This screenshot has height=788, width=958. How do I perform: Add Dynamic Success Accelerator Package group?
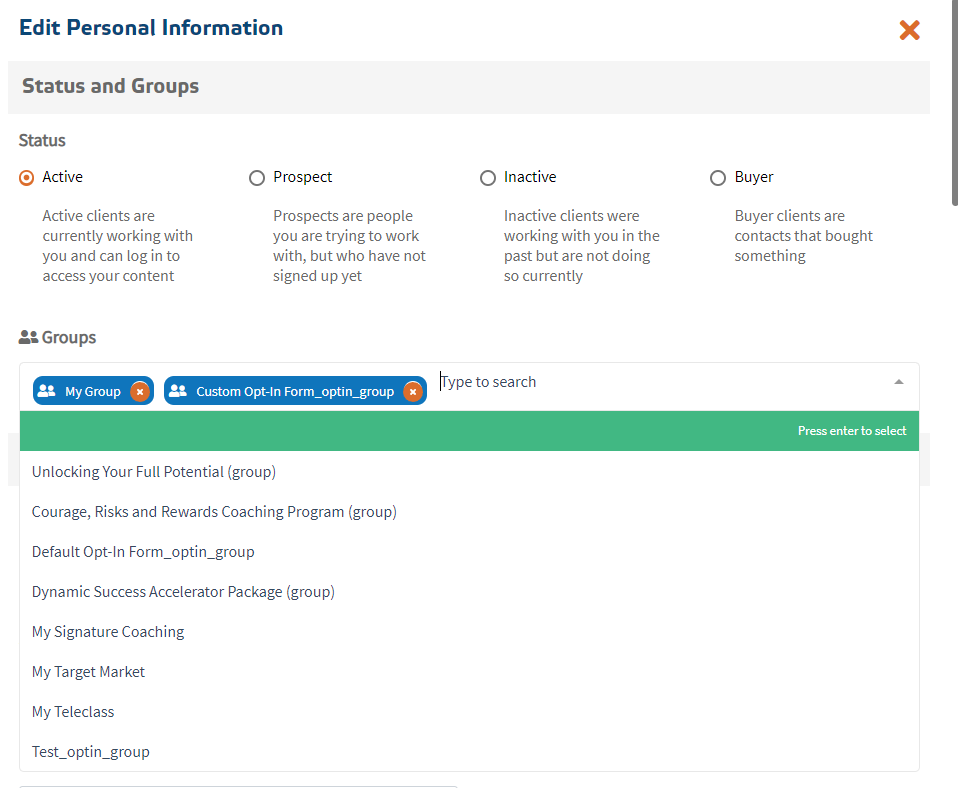pyautogui.click(x=183, y=591)
